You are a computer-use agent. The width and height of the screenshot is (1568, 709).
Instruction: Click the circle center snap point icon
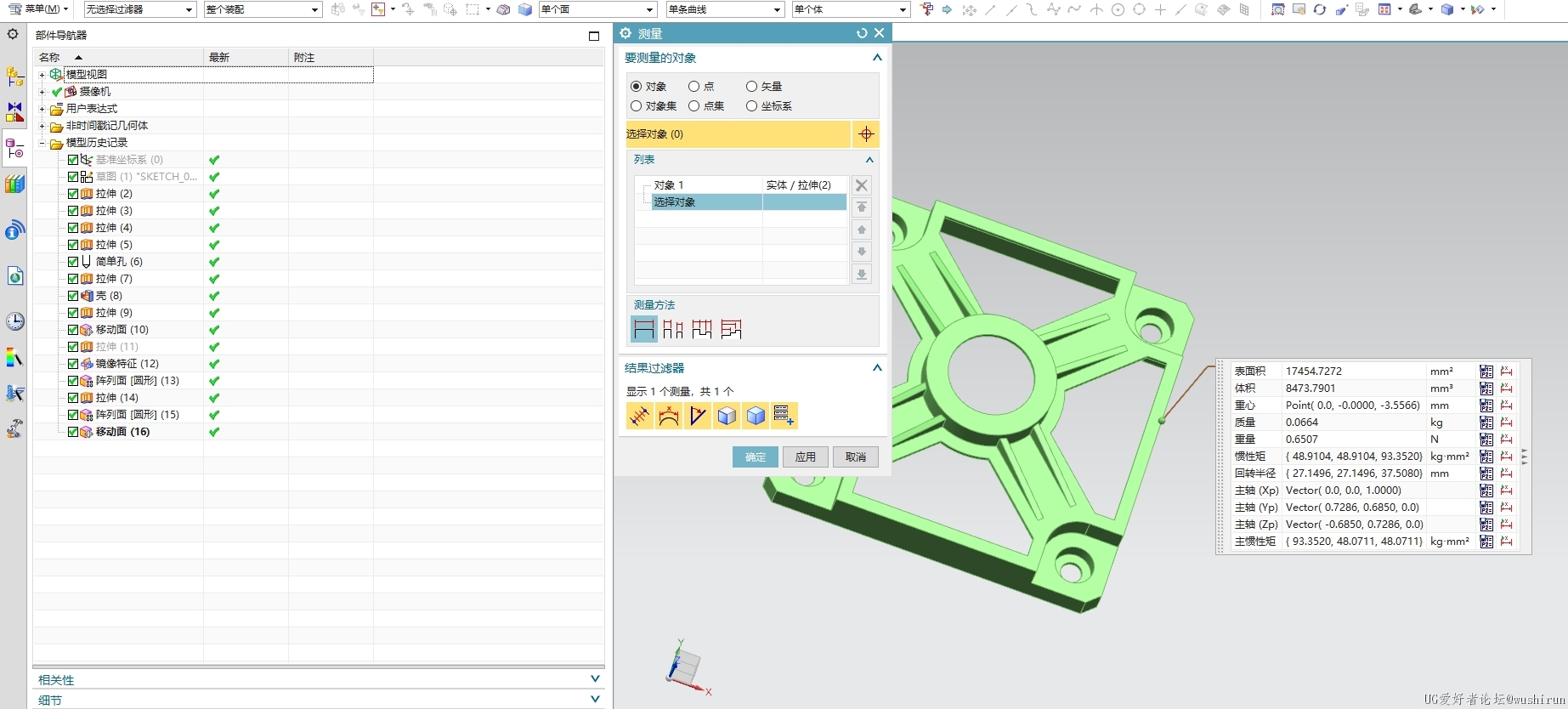pos(1118,9)
